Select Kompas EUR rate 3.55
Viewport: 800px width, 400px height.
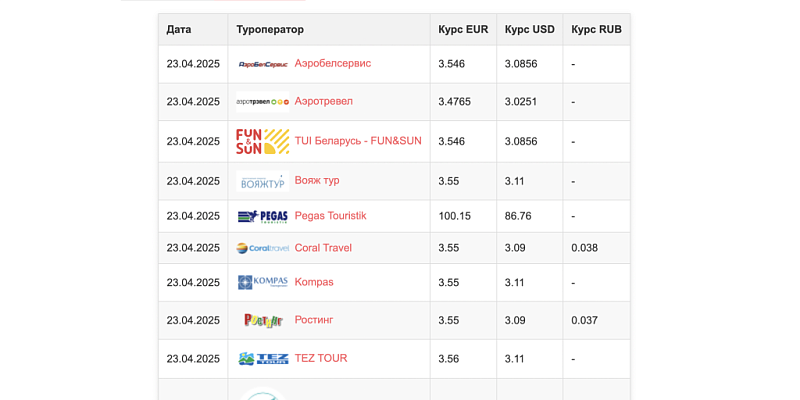(448, 283)
